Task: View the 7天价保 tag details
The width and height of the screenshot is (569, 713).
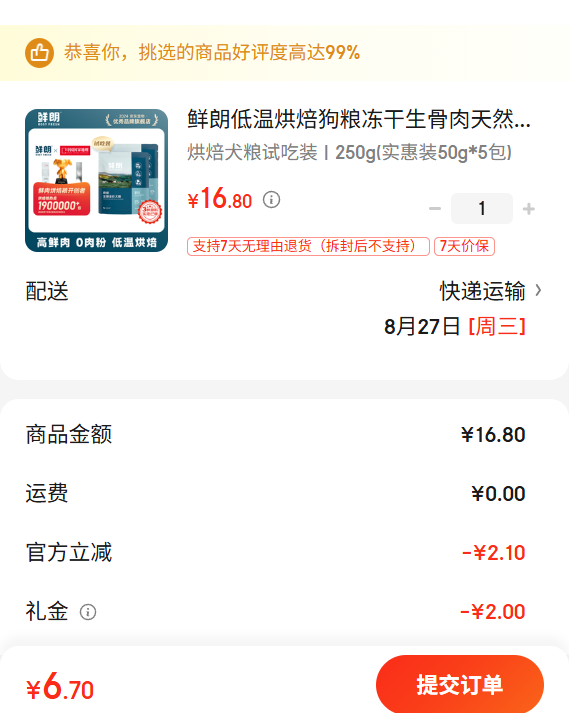Action: 464,246
